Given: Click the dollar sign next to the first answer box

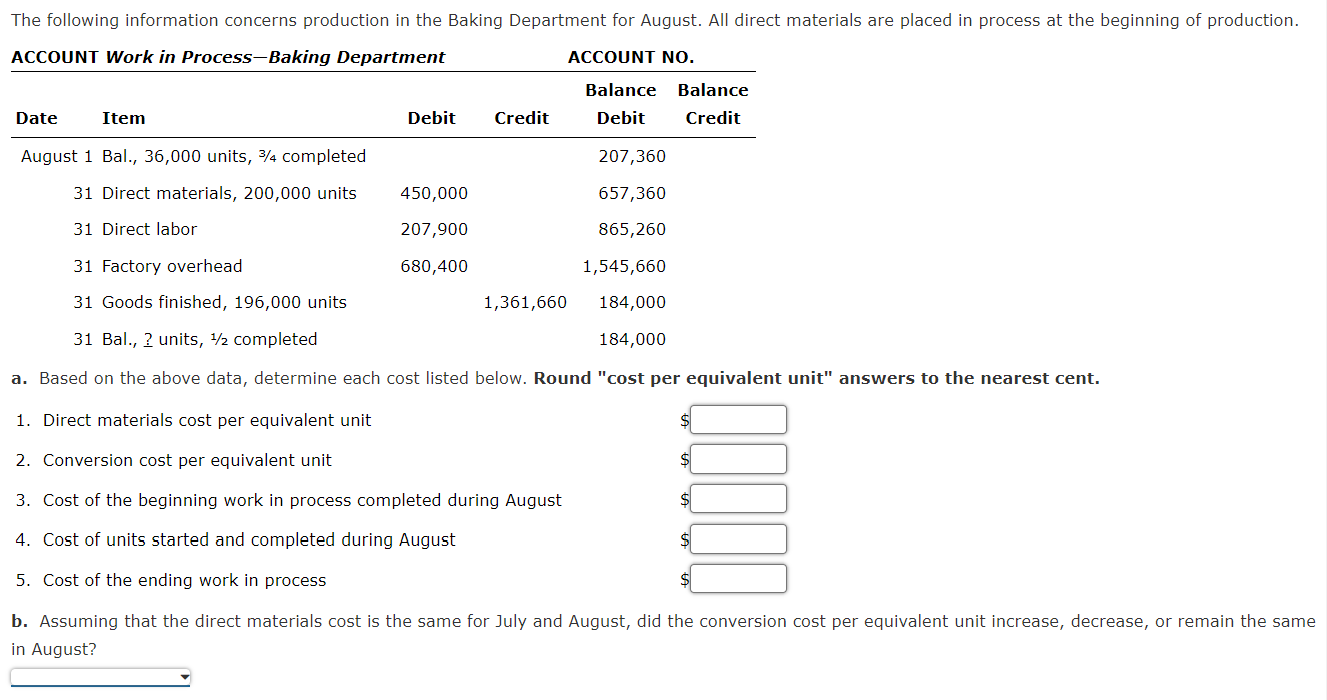Looking at the screenshot, I should (684, 420).
